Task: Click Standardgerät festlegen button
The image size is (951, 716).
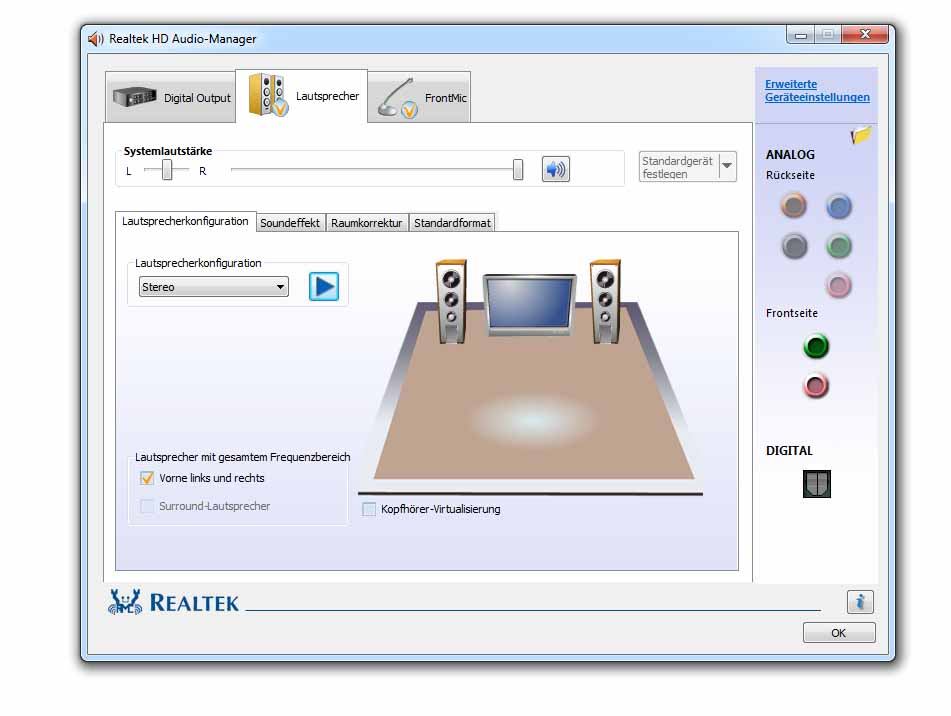Action: 679,167
